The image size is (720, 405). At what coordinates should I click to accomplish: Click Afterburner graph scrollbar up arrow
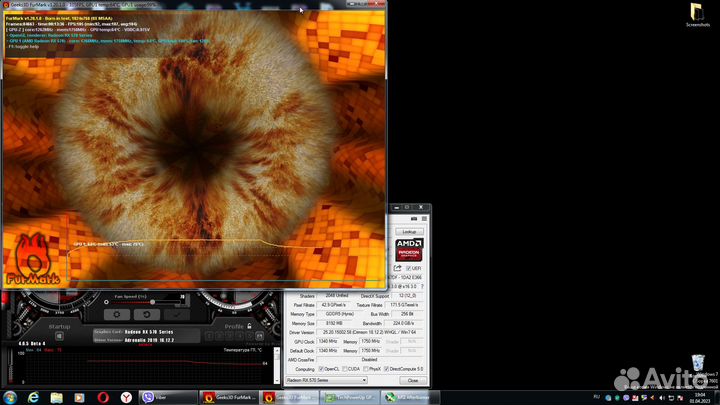click(276, 350)
